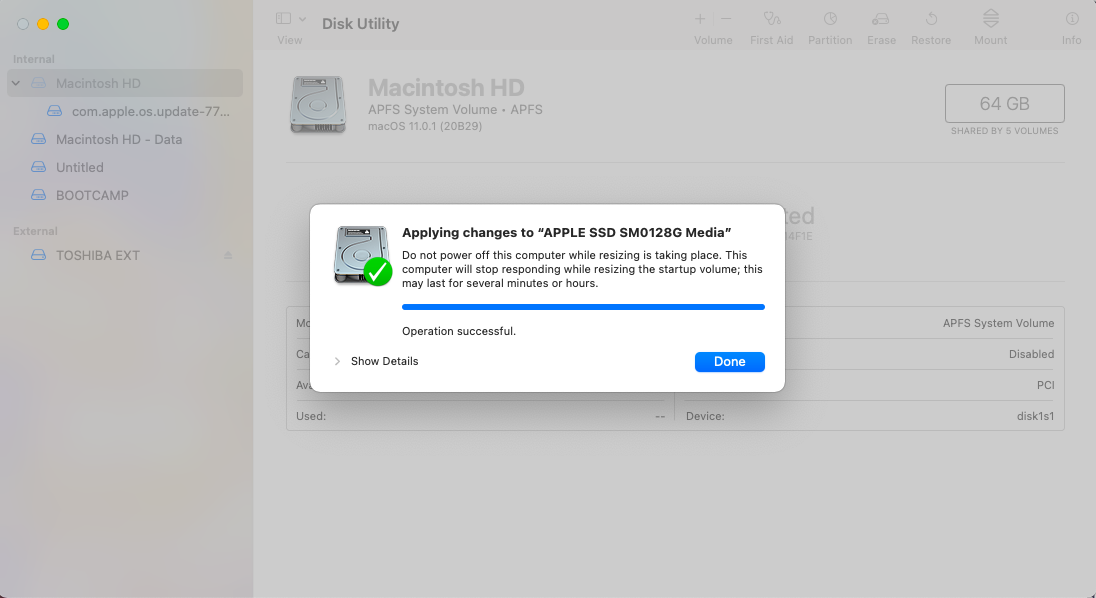The height and width of the screenshot is (598, 1096).
Task: Eject the TOSHIBA EXT drive
Action: 228,256
